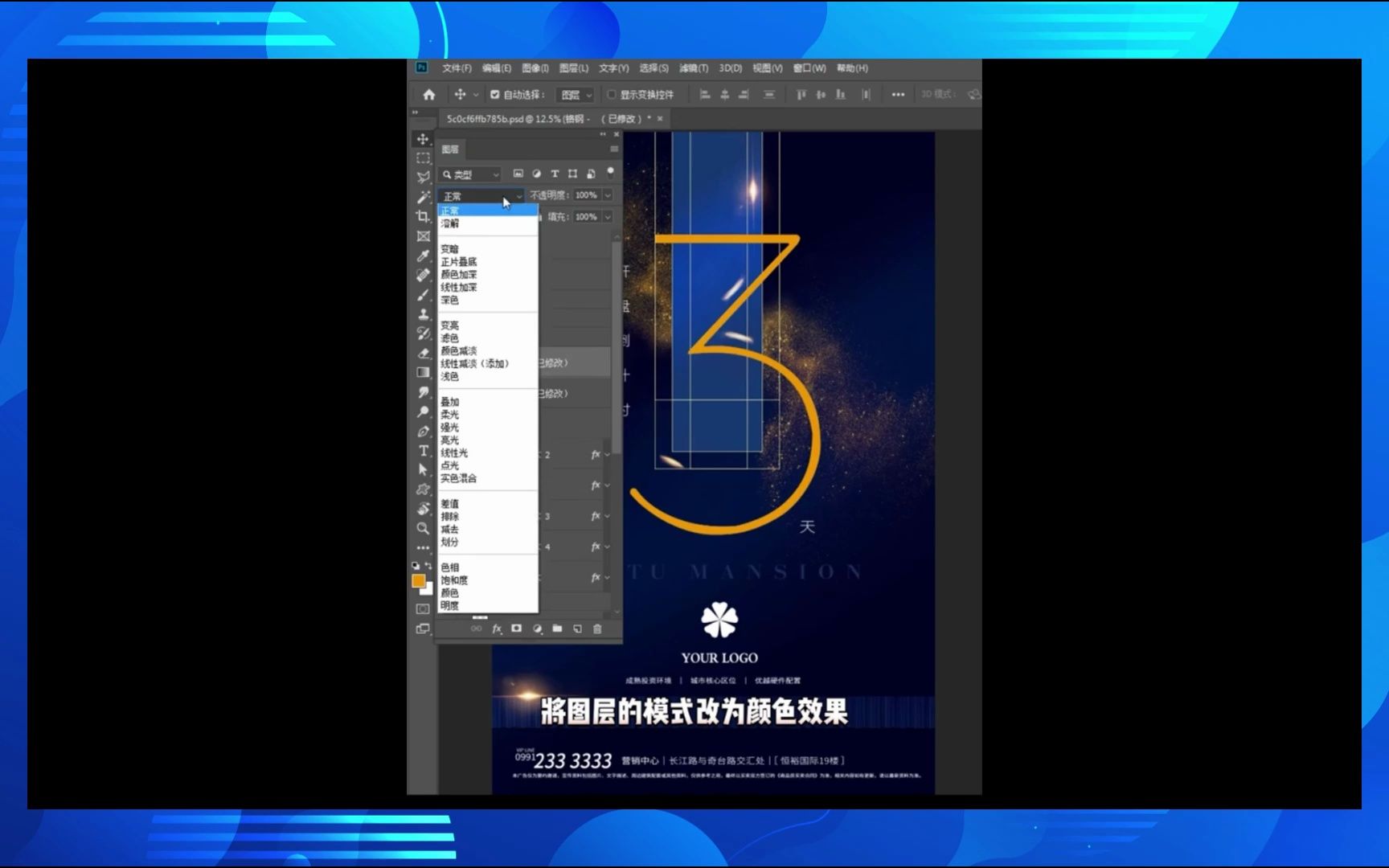Switch the layer filtering on/off toggle
The width and height of the screenshot is (1389, 868).
click(610, 172)
